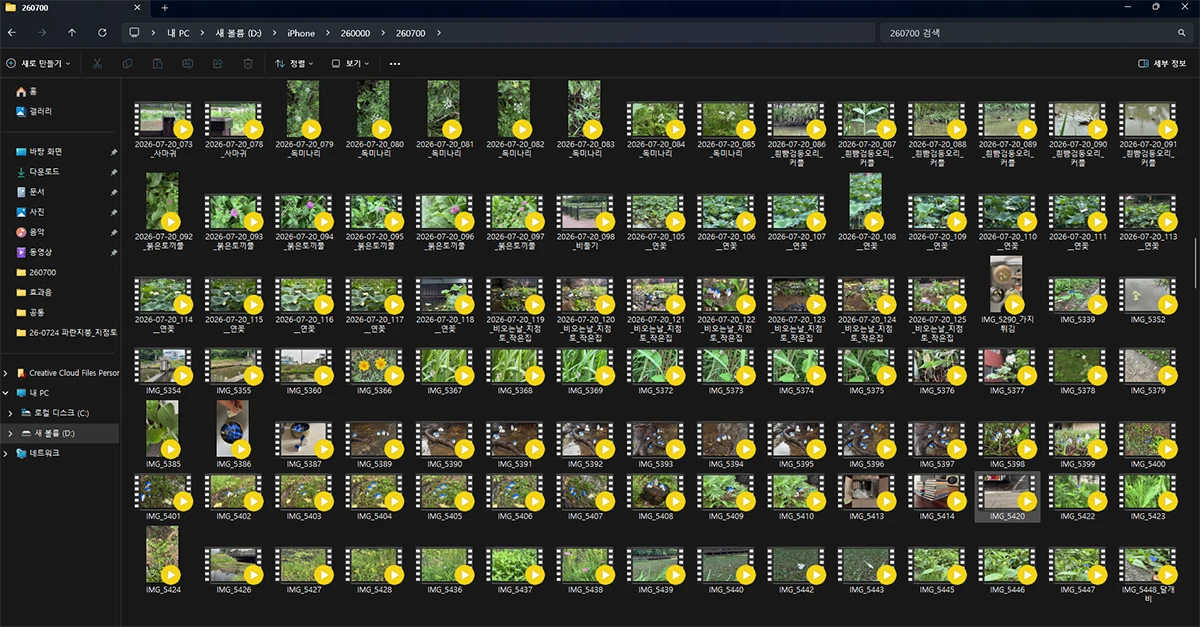
Task: Open a new tab with plus button
Action: (165, 8)
